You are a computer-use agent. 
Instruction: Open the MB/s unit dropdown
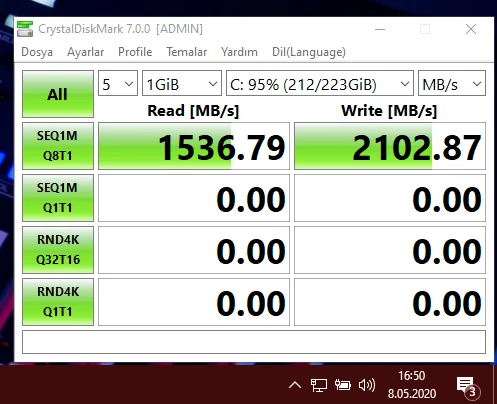point(452,83)
